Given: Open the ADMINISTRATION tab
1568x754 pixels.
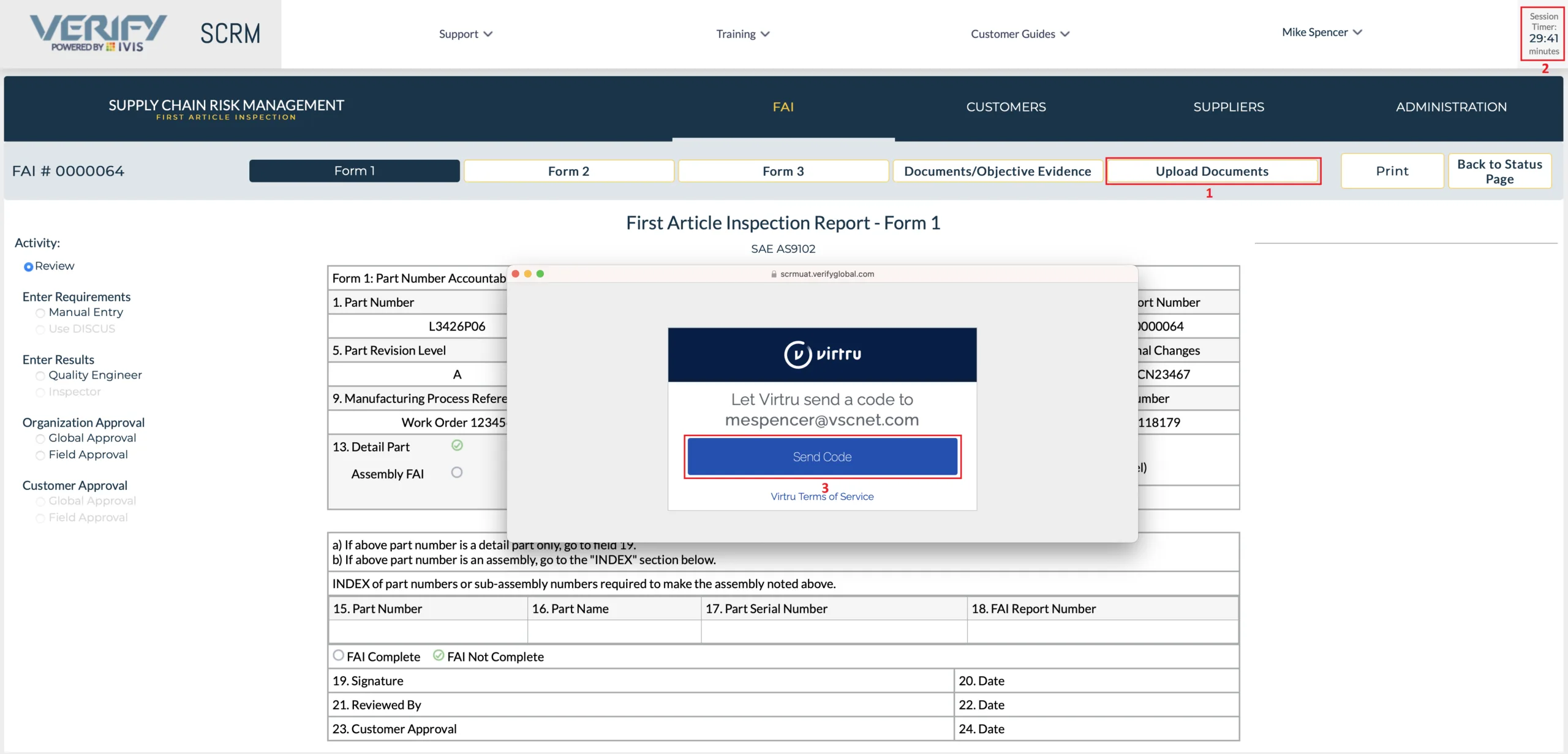Looking at the screenshot, I should tap(1451, 107).
